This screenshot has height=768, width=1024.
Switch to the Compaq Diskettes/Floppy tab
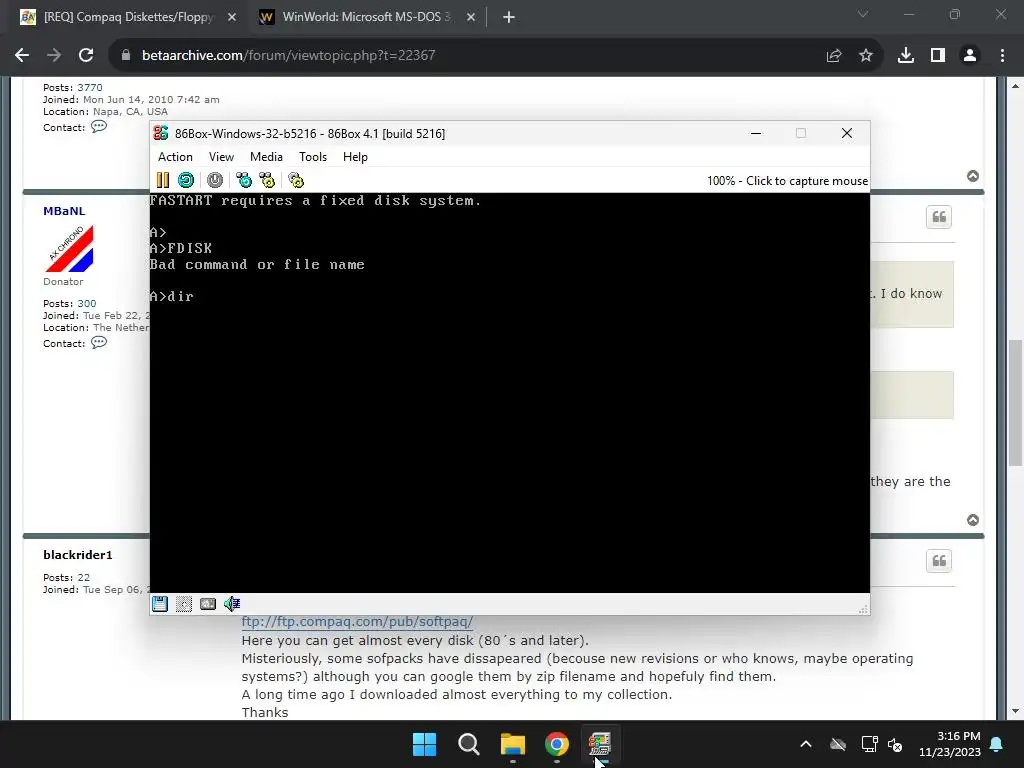[127, 17]
